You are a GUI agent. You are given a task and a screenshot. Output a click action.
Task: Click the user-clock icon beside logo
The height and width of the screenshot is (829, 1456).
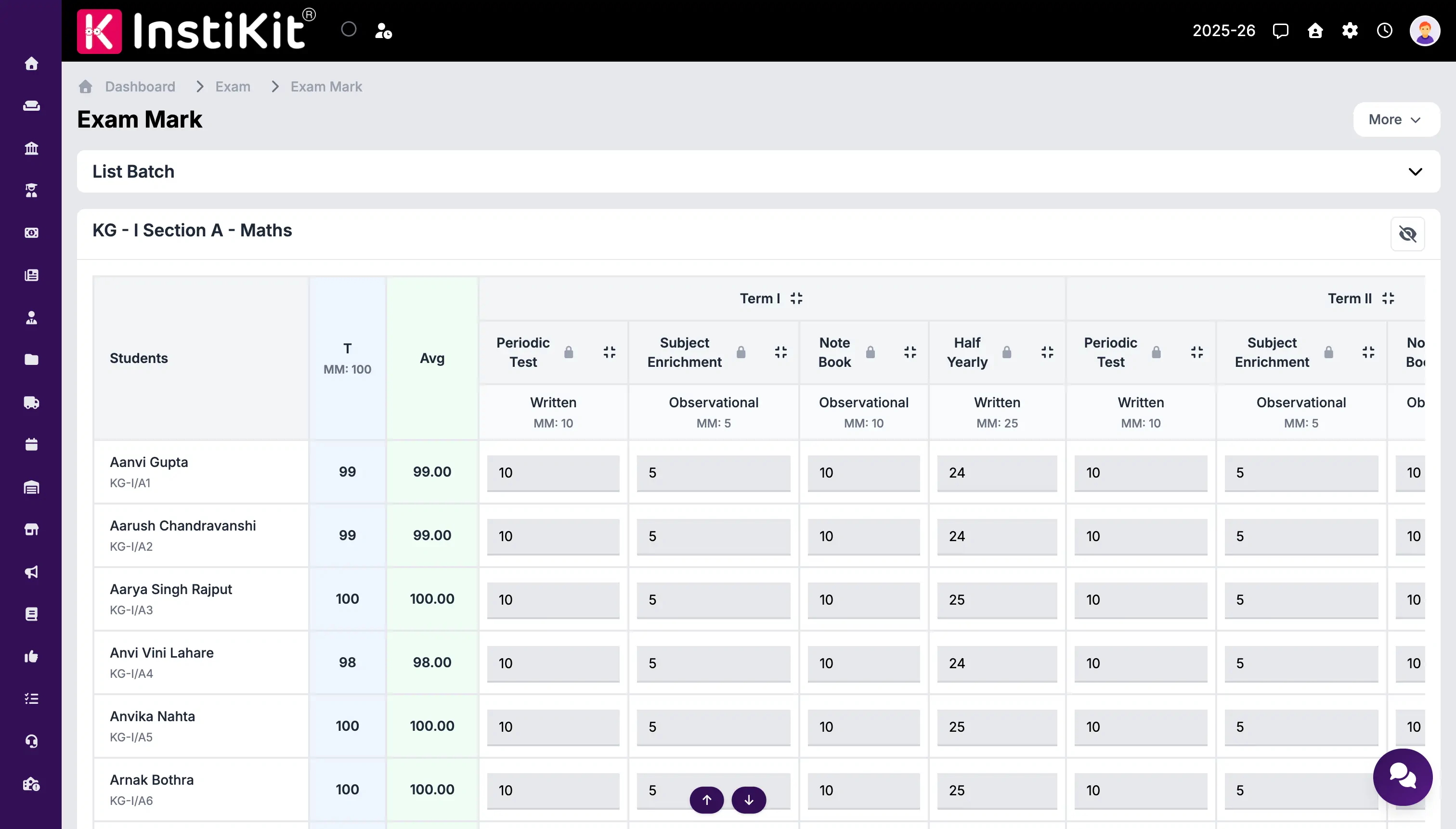tap(383, 31)
